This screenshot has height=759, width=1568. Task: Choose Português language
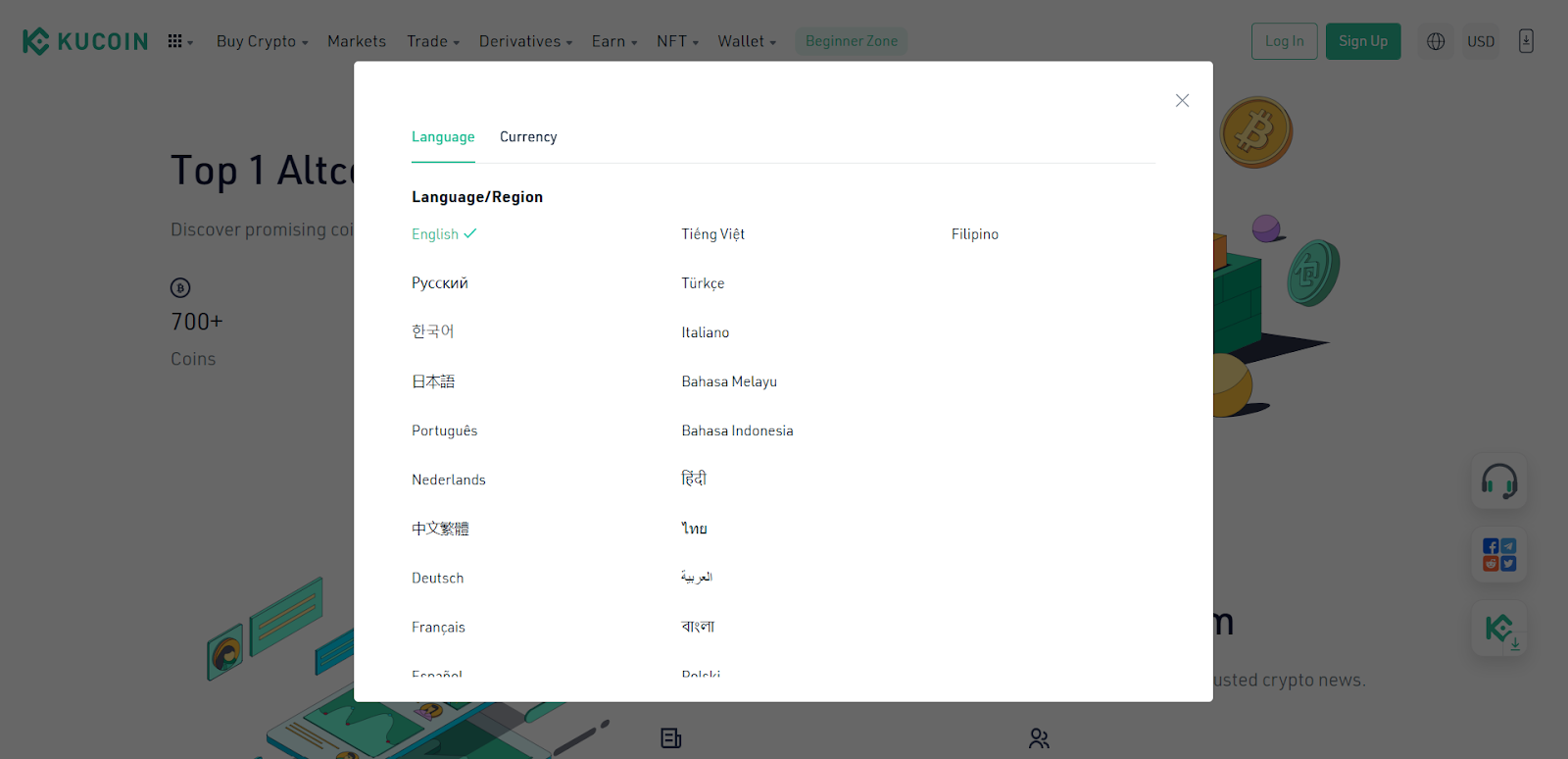[445, 430]
